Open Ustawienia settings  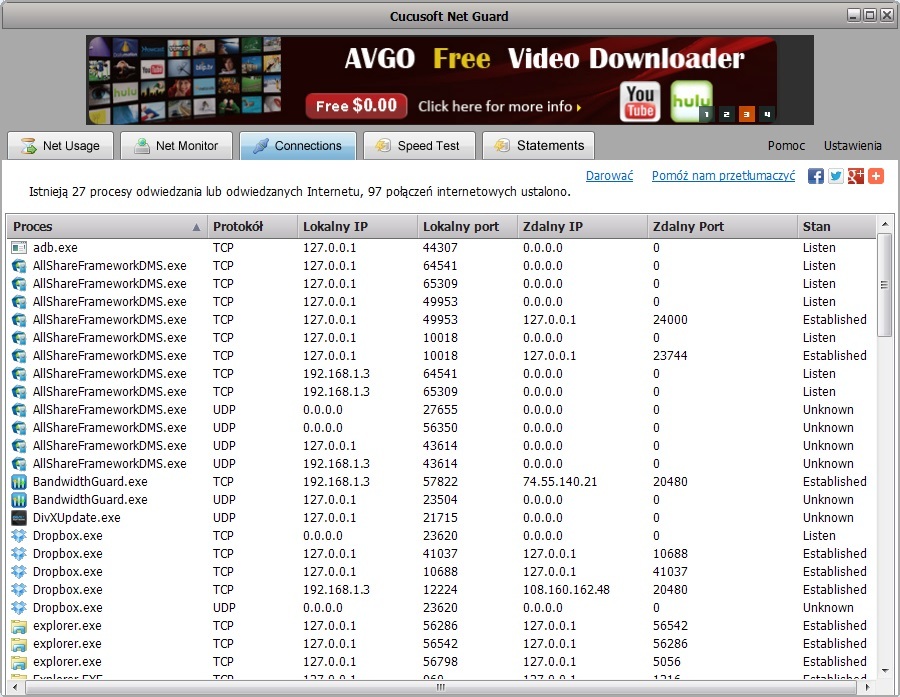(852, 146)
